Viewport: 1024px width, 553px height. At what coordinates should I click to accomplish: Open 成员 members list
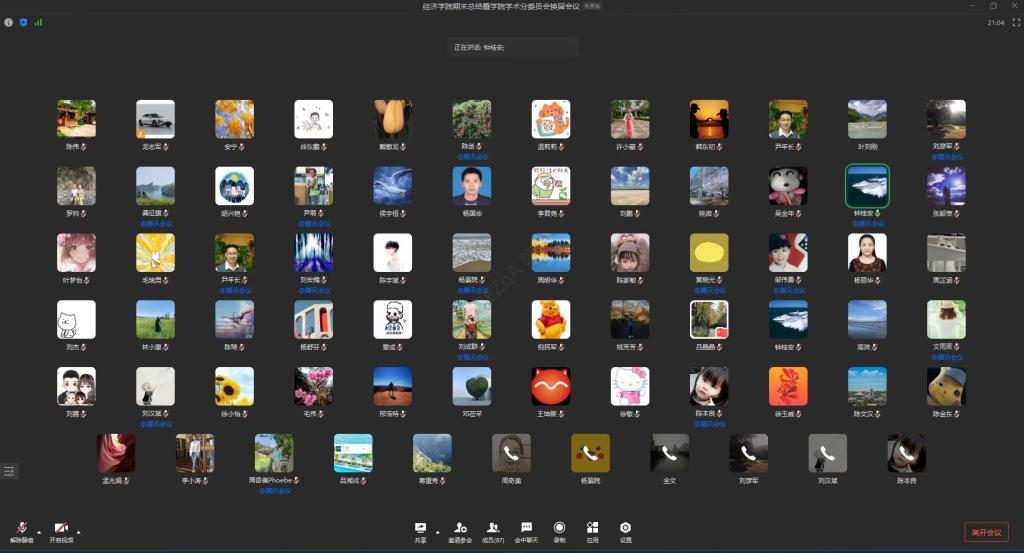click(493, 531)
